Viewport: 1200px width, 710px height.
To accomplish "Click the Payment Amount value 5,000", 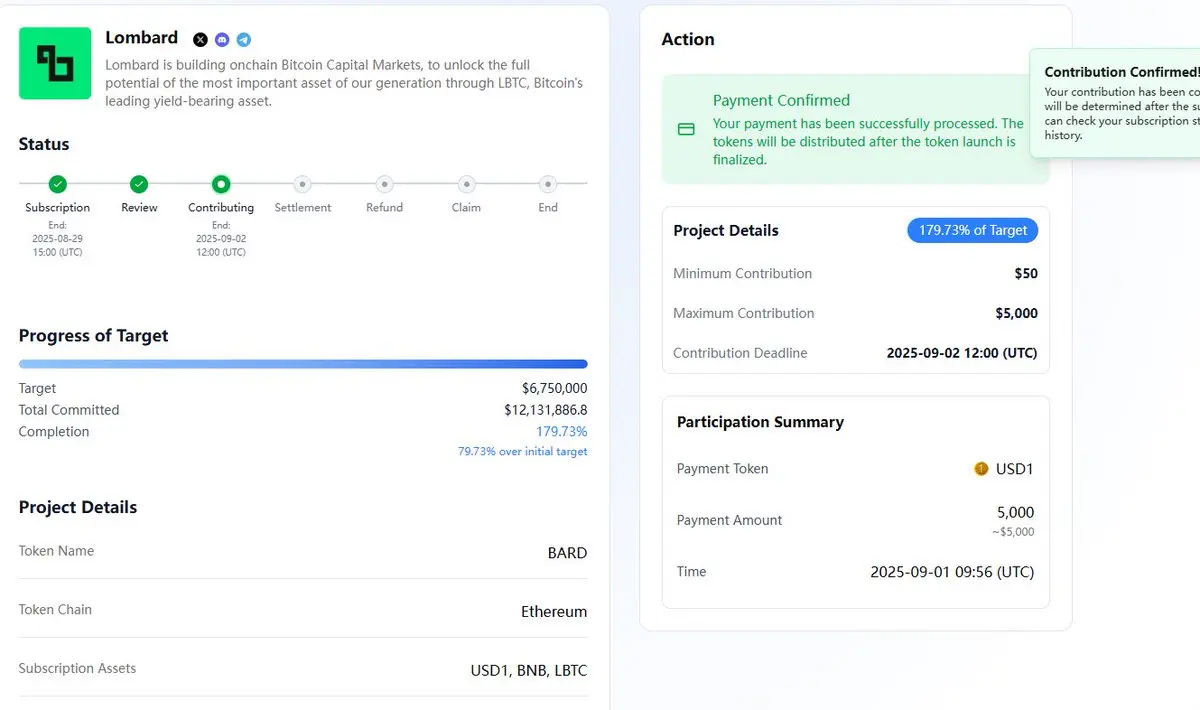I will 1016,512.
